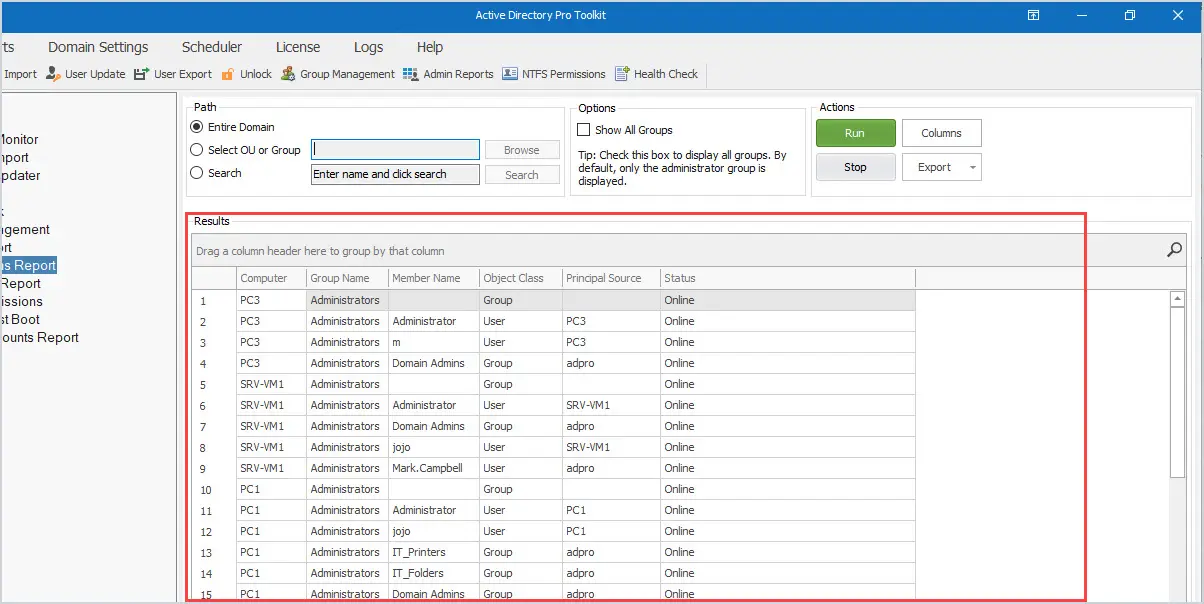Click member name 'm' in row 3
1204x604 pixels.
coord(433,342)
